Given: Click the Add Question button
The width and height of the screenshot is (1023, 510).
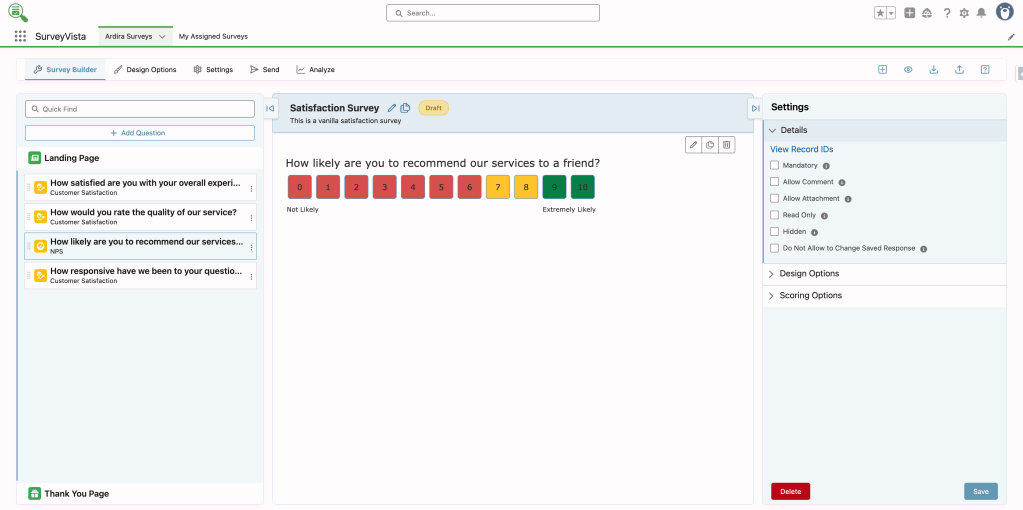Looking at the screenshot, I should click(140, 133).
